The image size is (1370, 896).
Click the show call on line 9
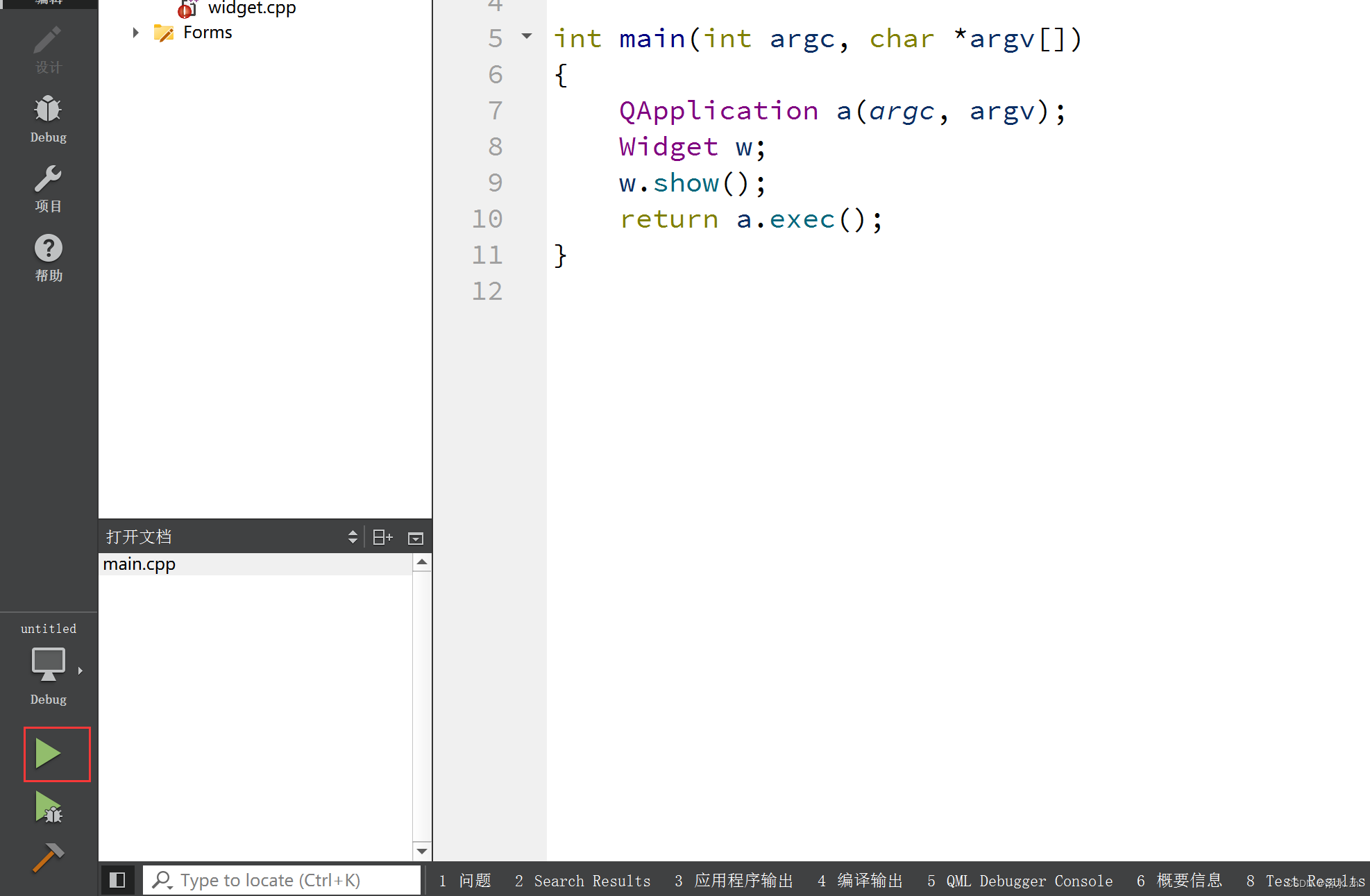click(x=685, y=183)
